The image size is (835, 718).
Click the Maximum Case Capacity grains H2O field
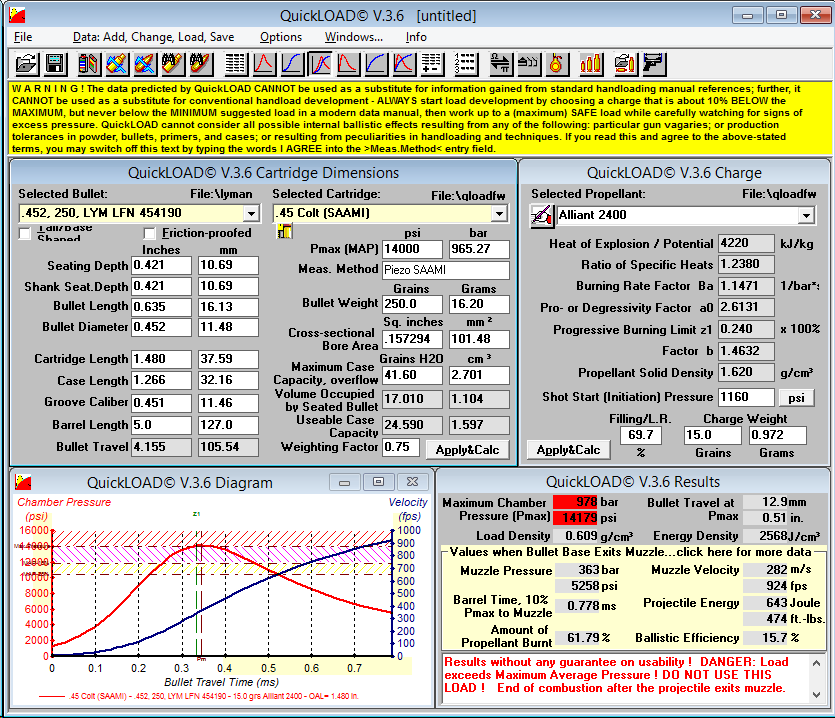[x=413, y=375]
